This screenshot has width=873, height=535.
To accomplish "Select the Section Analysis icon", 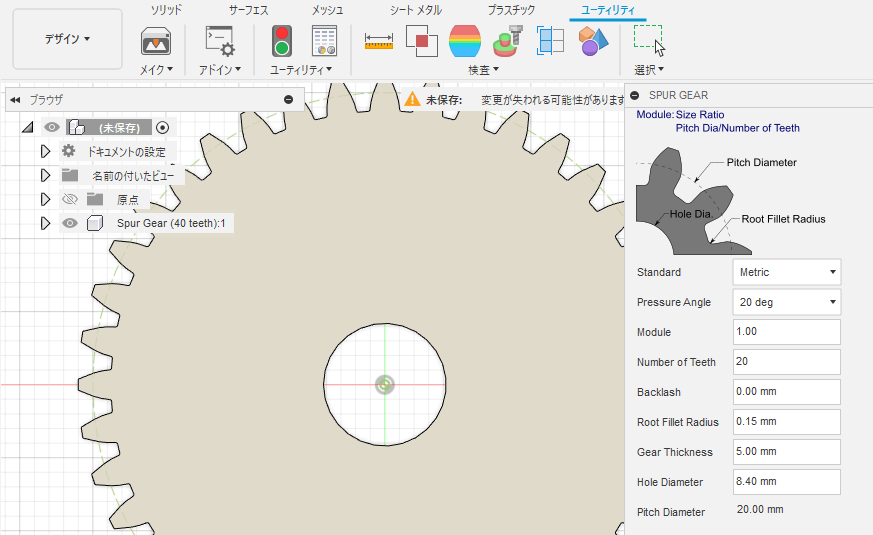I will [550, 41].
